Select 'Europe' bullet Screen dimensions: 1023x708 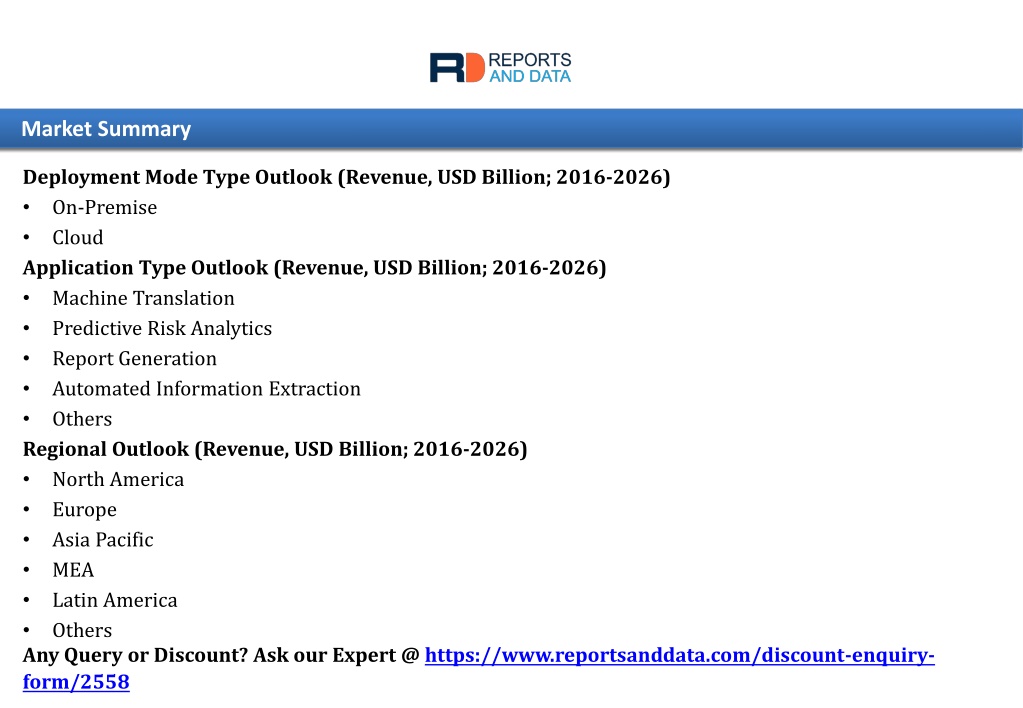tap(84, 510)
